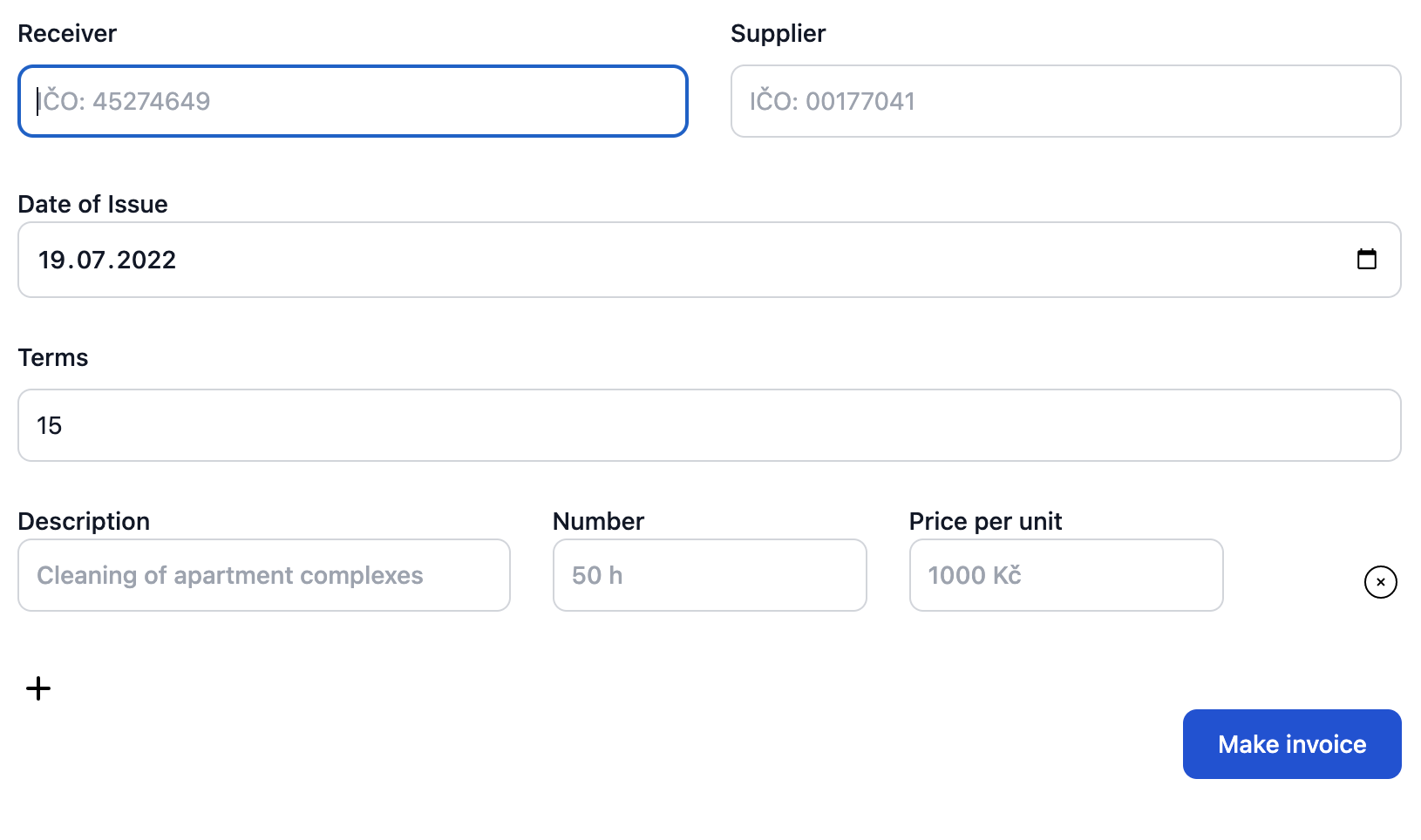1421x840 pixels.
Task: Click the Price per unit label
Action: (985, 521)
